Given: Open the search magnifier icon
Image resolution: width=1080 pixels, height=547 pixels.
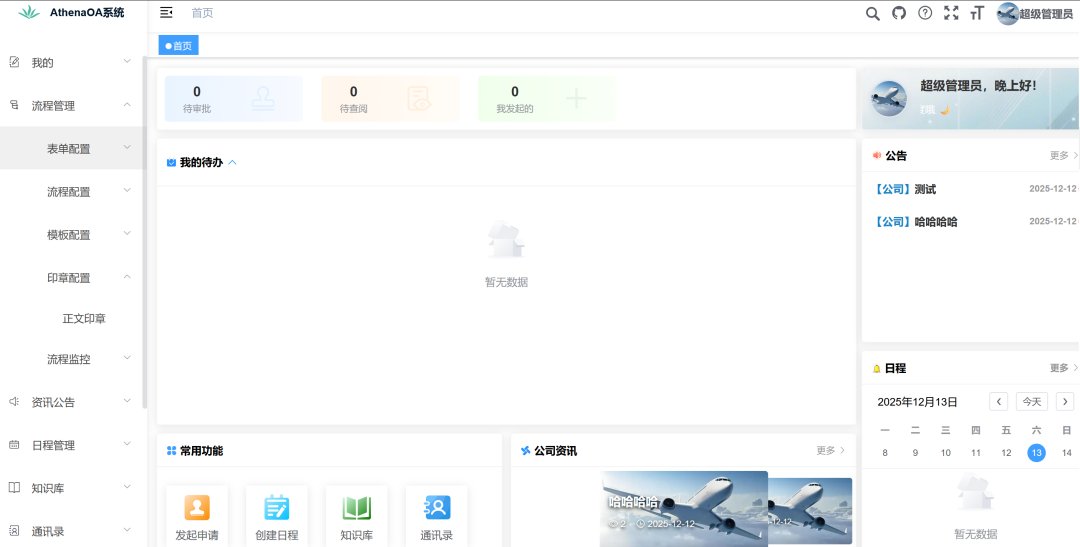Looking at the screenshot, I should (x=873, y=13).
